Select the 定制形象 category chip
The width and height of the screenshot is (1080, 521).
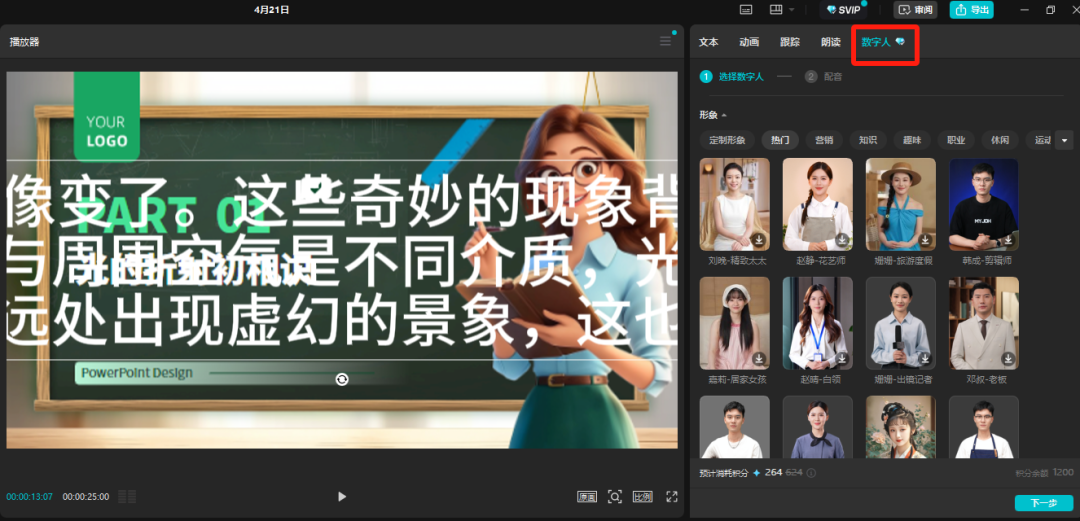coord(727,140)
